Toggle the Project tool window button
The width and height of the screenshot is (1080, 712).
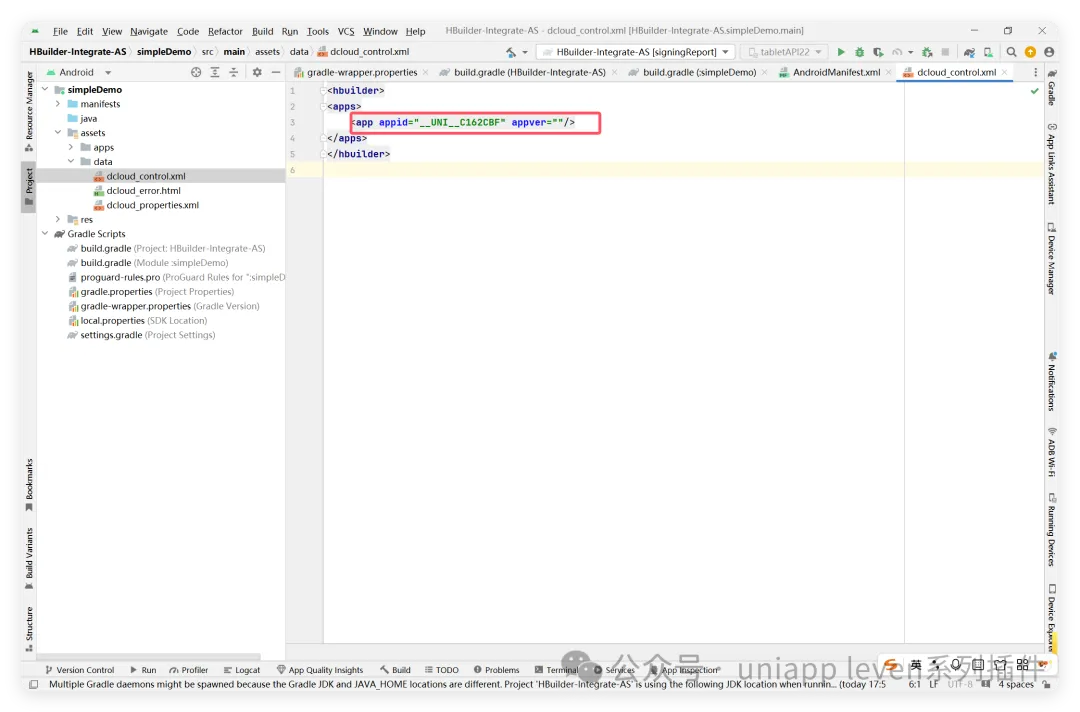[x=29, y=187]
